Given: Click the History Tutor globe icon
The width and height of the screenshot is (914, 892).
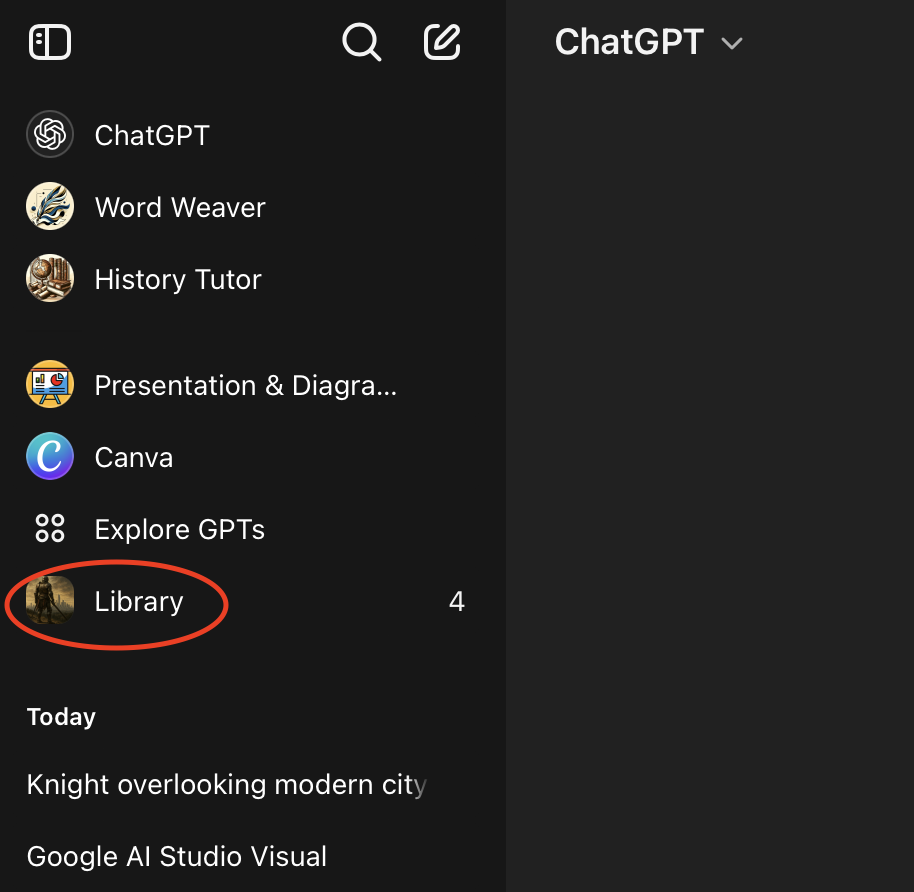Looking at the screenshot, I should [50, 279].
